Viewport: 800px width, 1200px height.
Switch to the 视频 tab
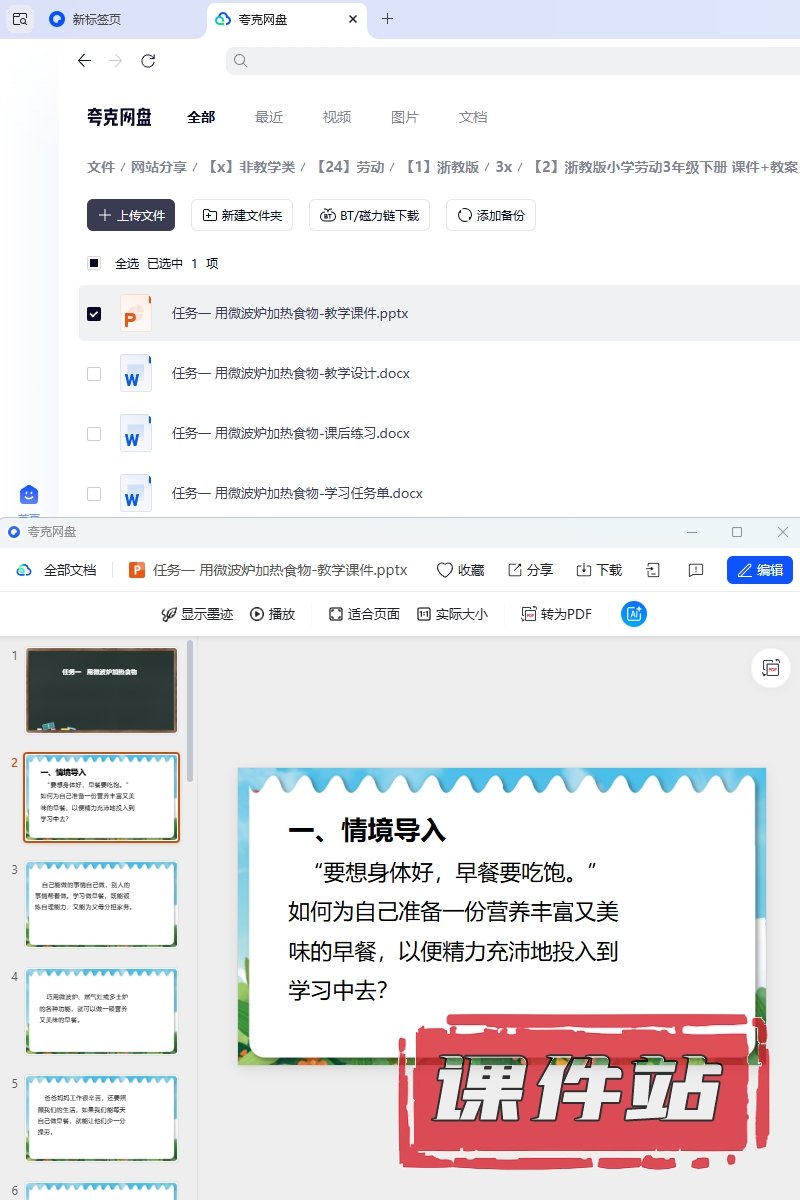pyautogui.click(x=337, y=117)
